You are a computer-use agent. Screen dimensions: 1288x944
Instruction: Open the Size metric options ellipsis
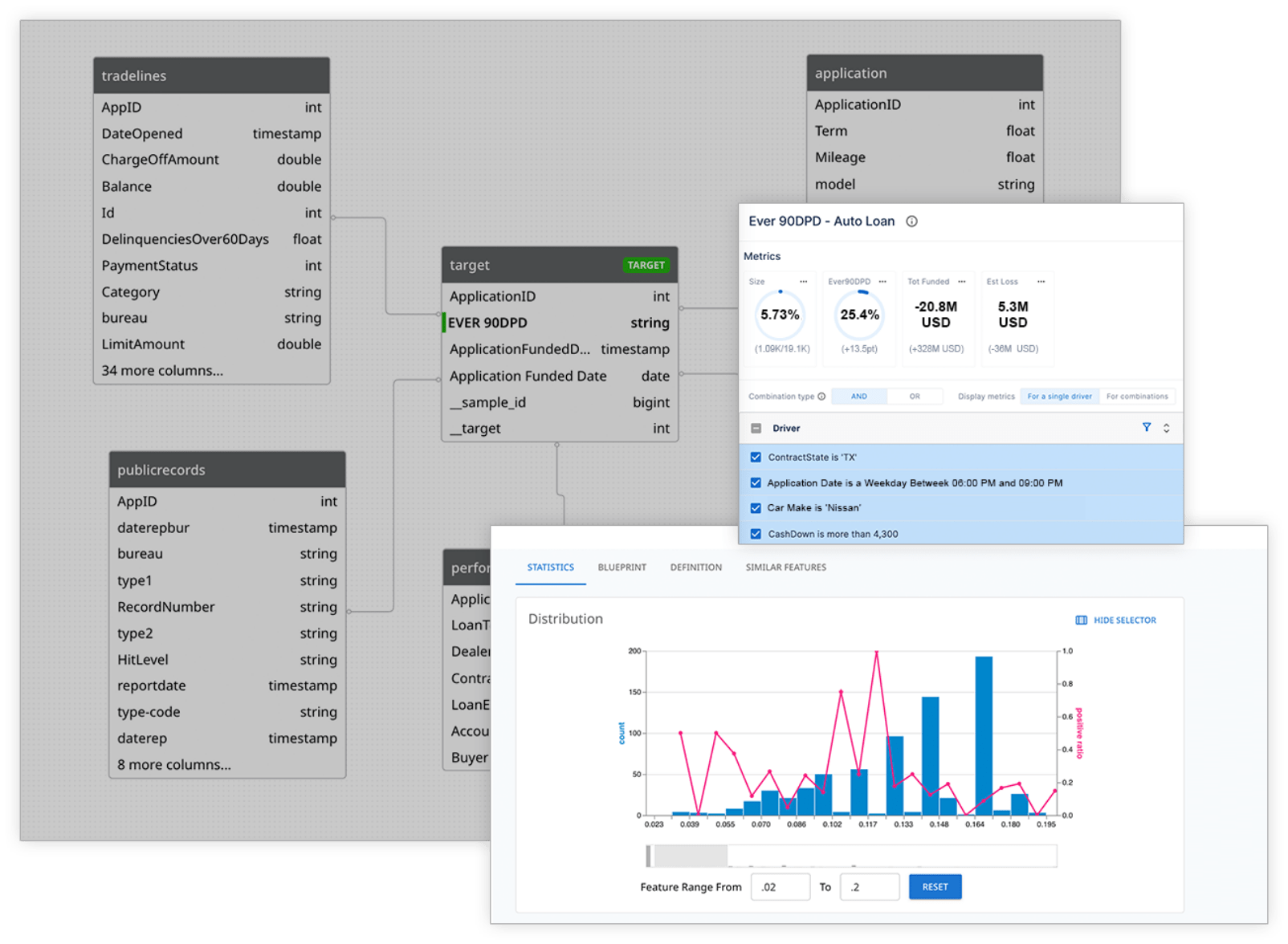(x=803, y=282)
